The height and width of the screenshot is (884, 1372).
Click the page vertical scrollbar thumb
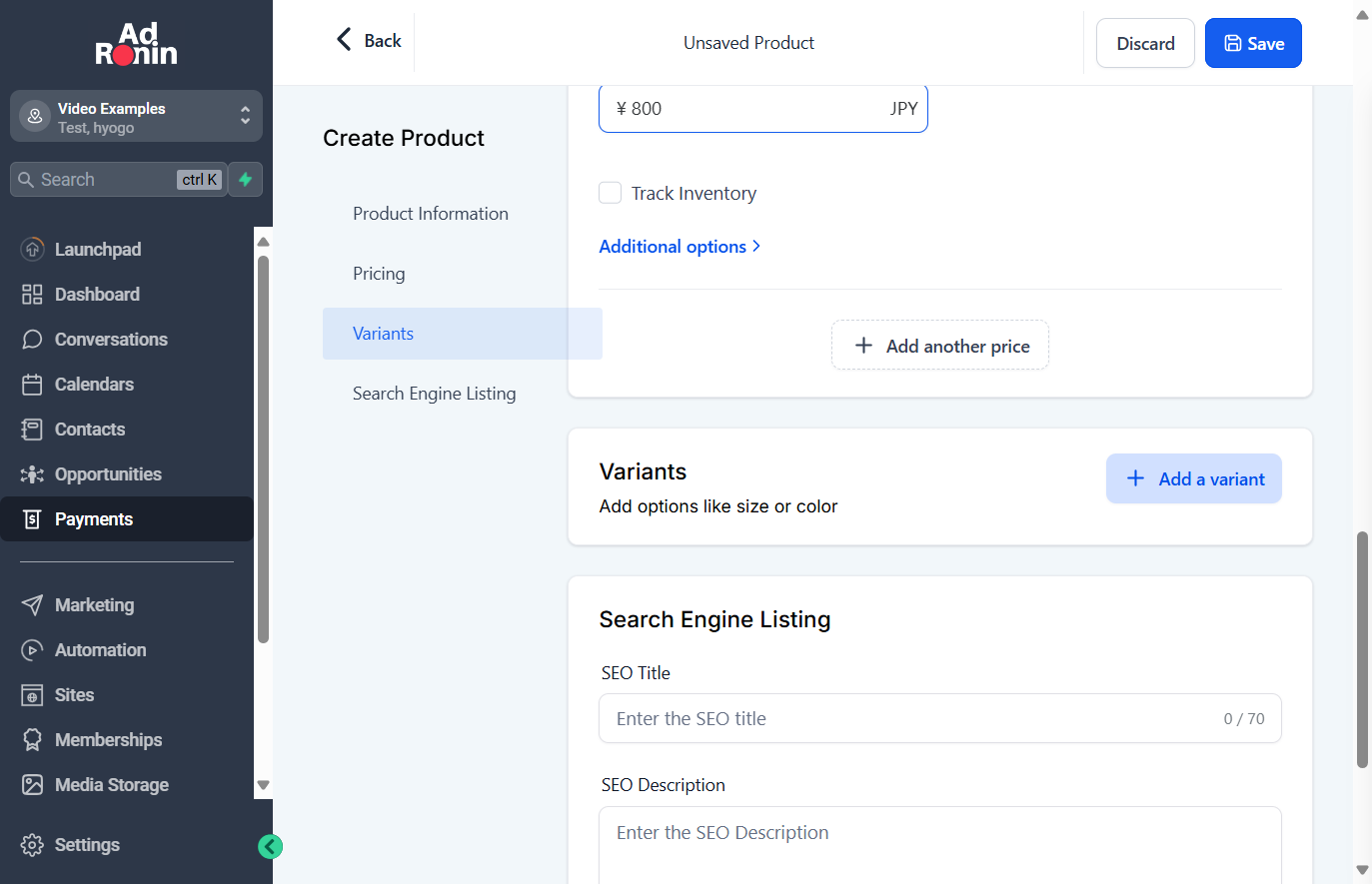1362,649
